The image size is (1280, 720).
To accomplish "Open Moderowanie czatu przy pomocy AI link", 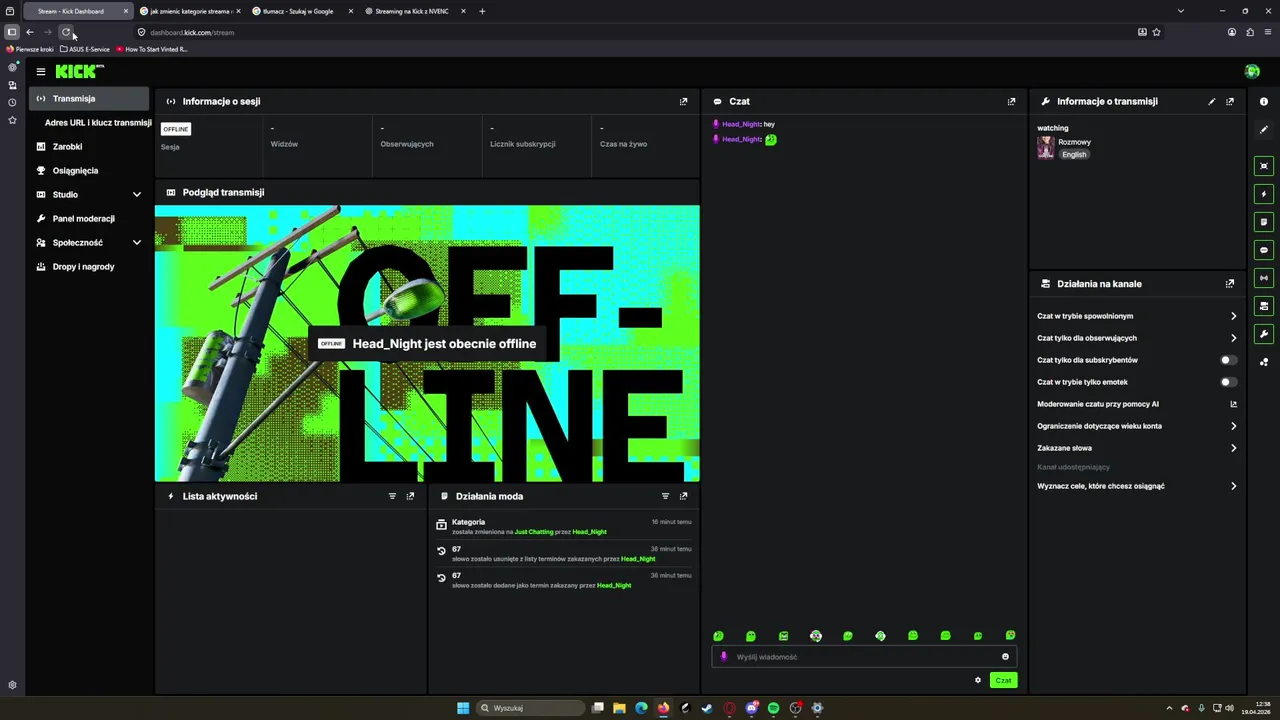I will [x=1137, y=404].
